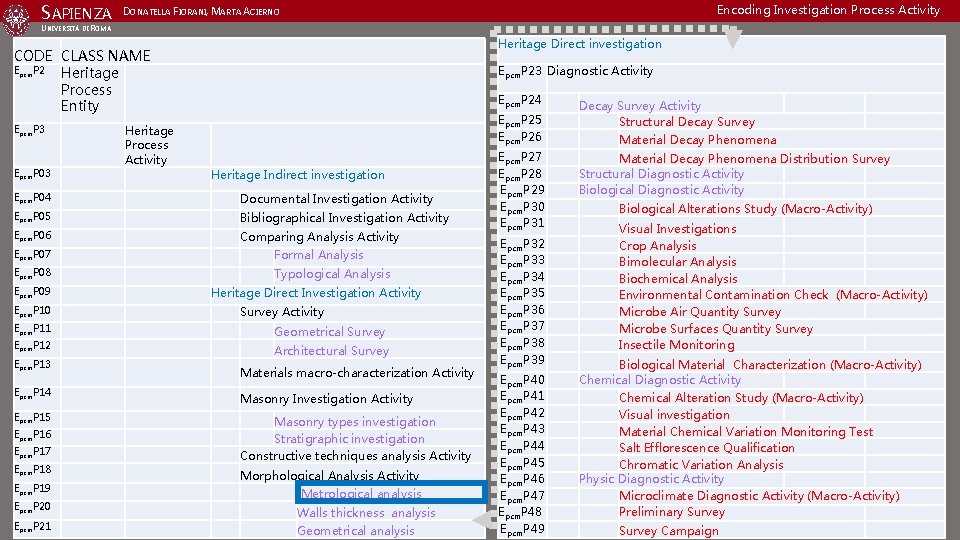Select 'Heritage Direct Investigation Activity' row

click(x=316, y=293)
